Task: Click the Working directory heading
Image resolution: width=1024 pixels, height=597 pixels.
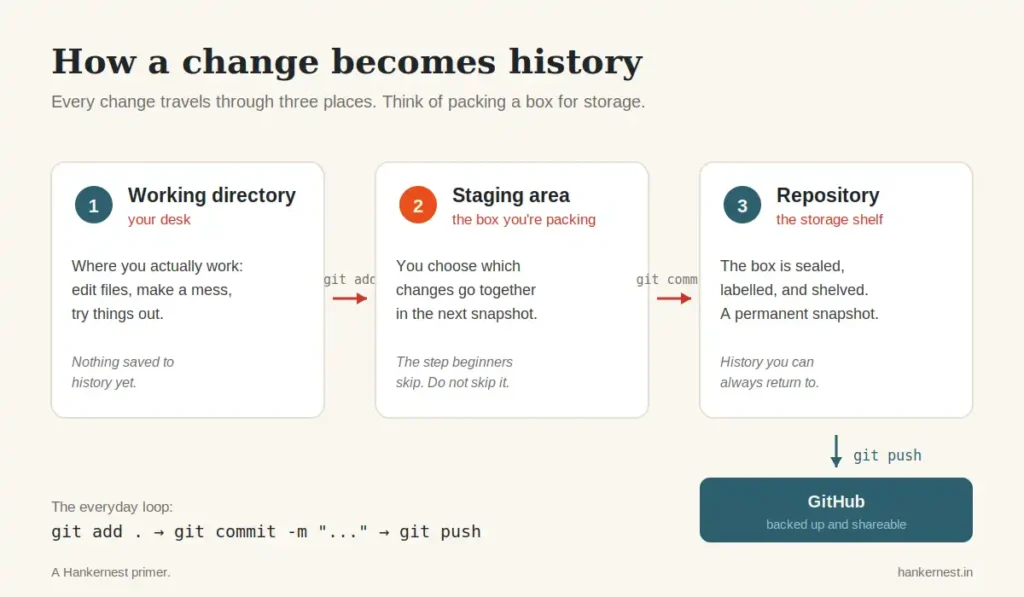Action: (212, 195)
